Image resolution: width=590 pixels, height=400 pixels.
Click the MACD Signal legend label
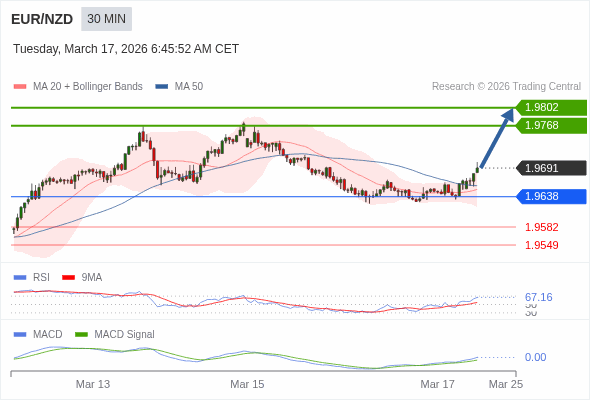(124, 335)
